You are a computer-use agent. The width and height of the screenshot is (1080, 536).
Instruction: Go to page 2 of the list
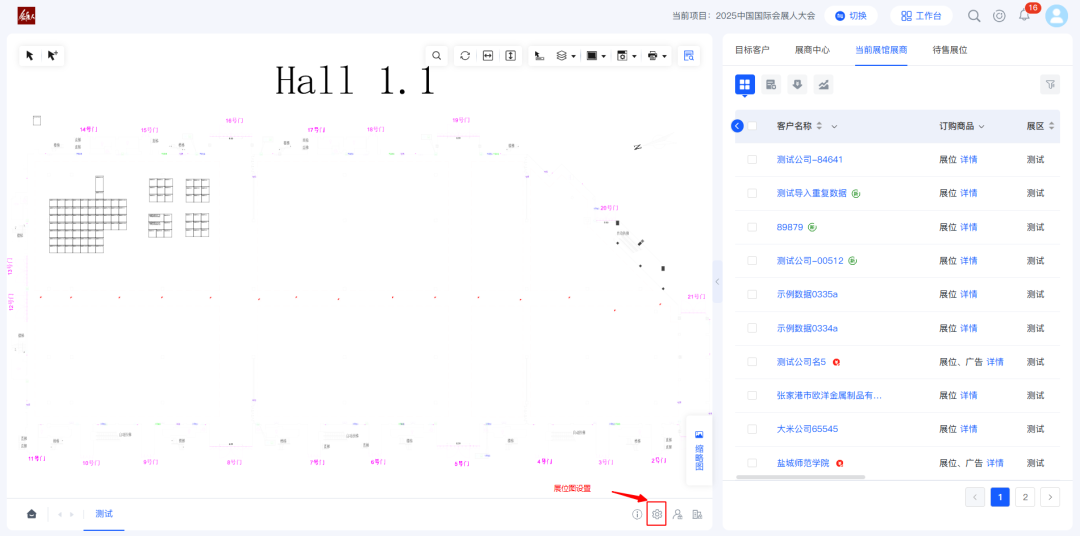[1025, 497]
